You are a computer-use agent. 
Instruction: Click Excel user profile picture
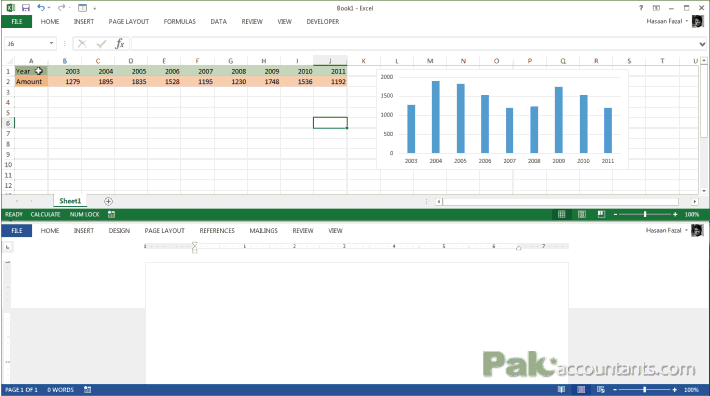coord(697,21)
